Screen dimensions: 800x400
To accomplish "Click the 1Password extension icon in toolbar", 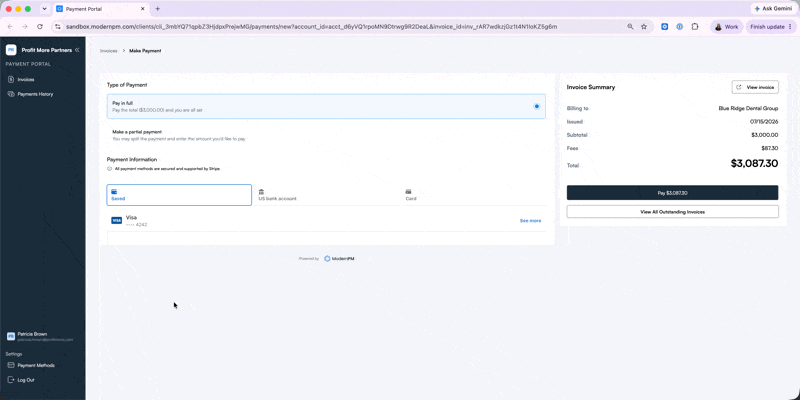I will pos(680,27).
